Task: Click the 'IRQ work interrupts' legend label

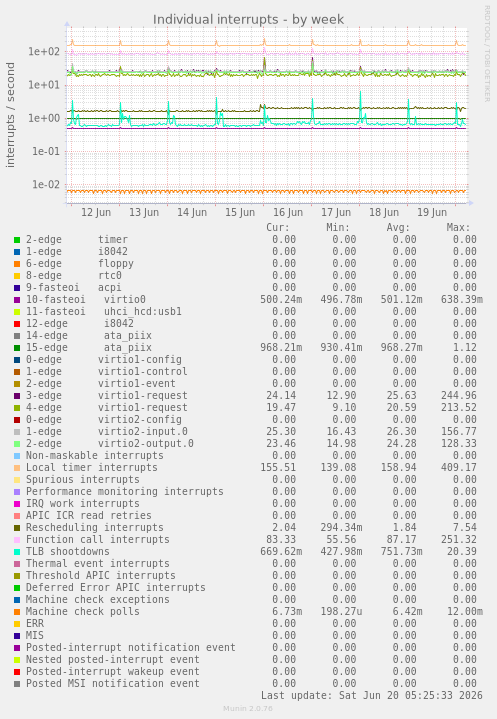Action: [83, 503]
